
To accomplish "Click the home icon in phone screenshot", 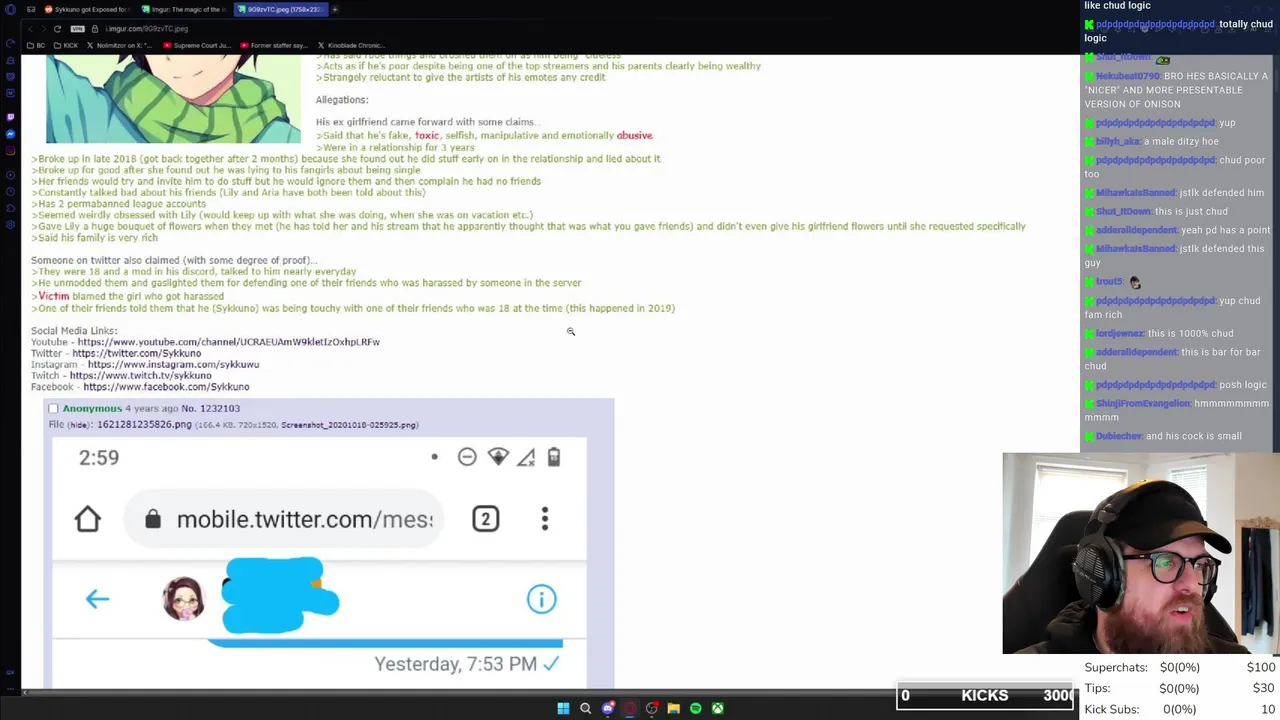I will click(88, 519).
